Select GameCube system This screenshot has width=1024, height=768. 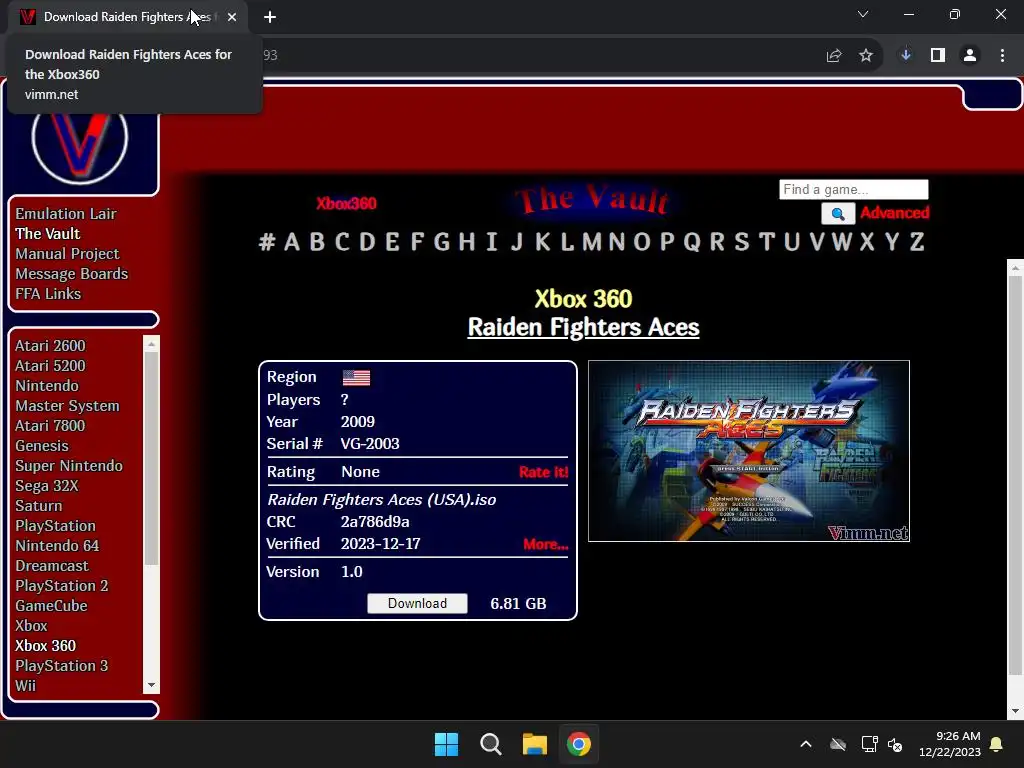52,606
